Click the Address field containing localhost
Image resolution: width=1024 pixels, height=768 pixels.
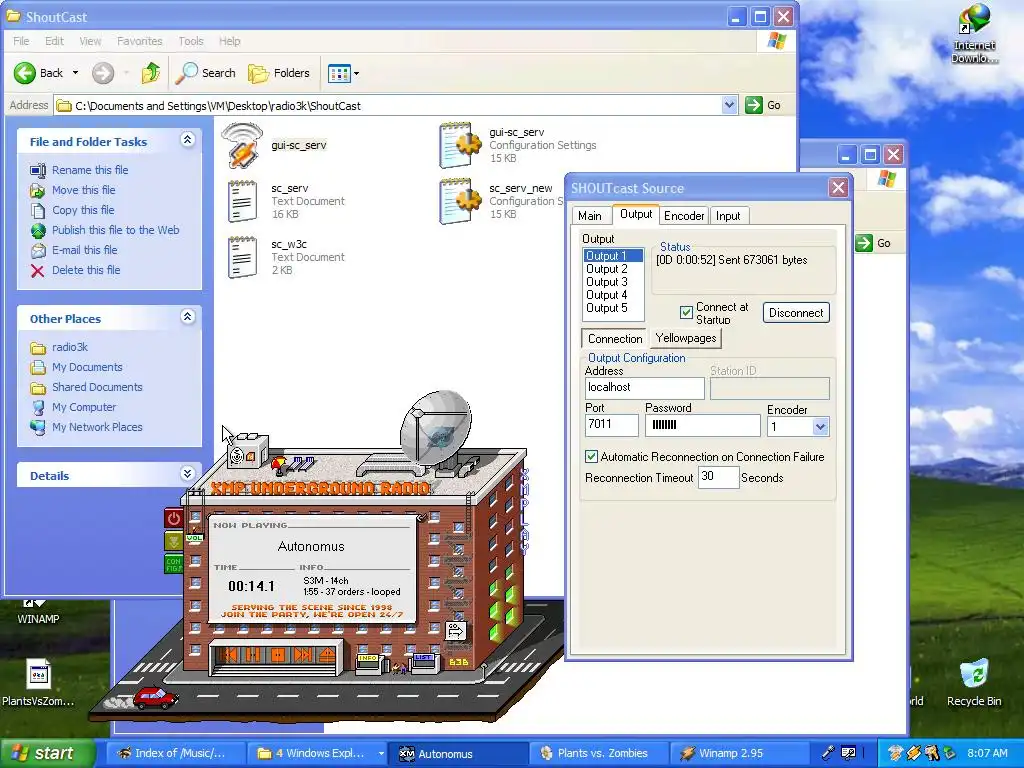tap(644, 387)
